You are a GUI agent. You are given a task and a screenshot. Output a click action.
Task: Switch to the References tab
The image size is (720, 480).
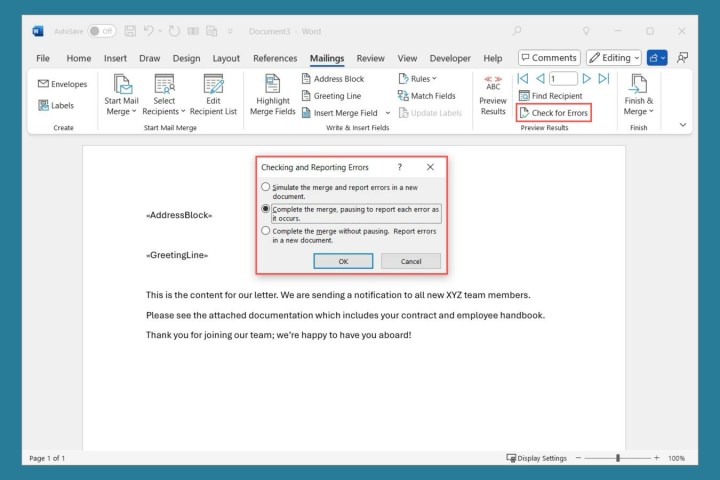275,58
